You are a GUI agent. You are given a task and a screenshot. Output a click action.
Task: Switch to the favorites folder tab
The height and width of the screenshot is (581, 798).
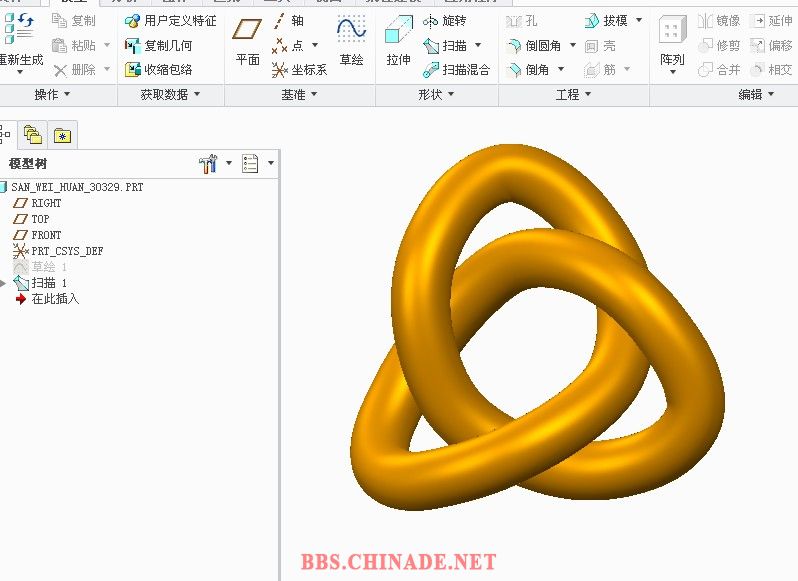[x=62, y=136]
